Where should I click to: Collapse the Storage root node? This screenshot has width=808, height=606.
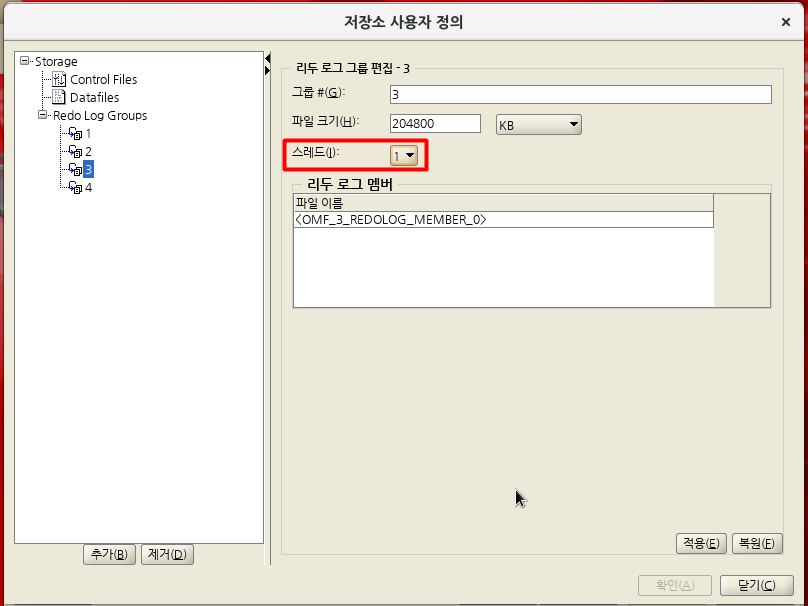point(24,61)
